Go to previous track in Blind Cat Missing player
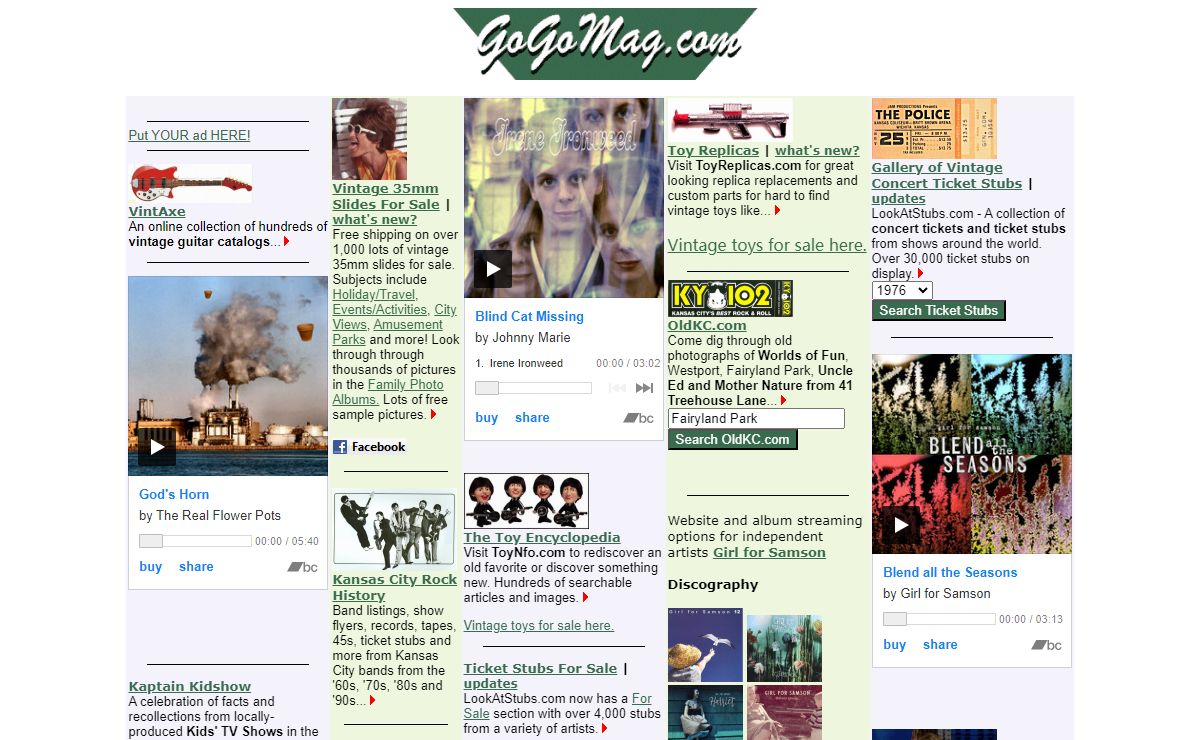This screenshot has height=740, width=1200. click(x=617, y=388)
